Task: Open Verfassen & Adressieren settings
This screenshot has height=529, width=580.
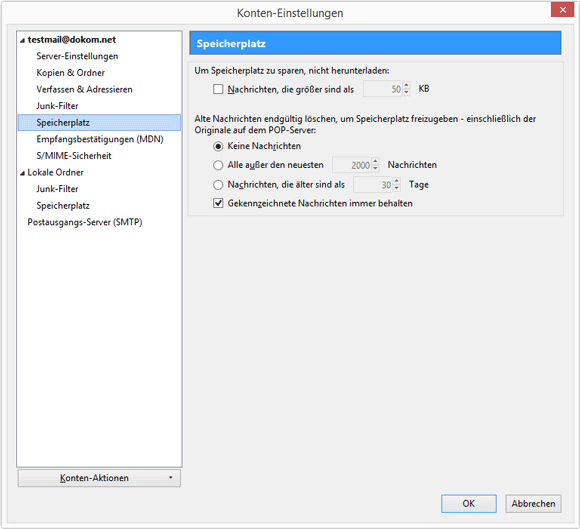Action: [x=84, y=90]
